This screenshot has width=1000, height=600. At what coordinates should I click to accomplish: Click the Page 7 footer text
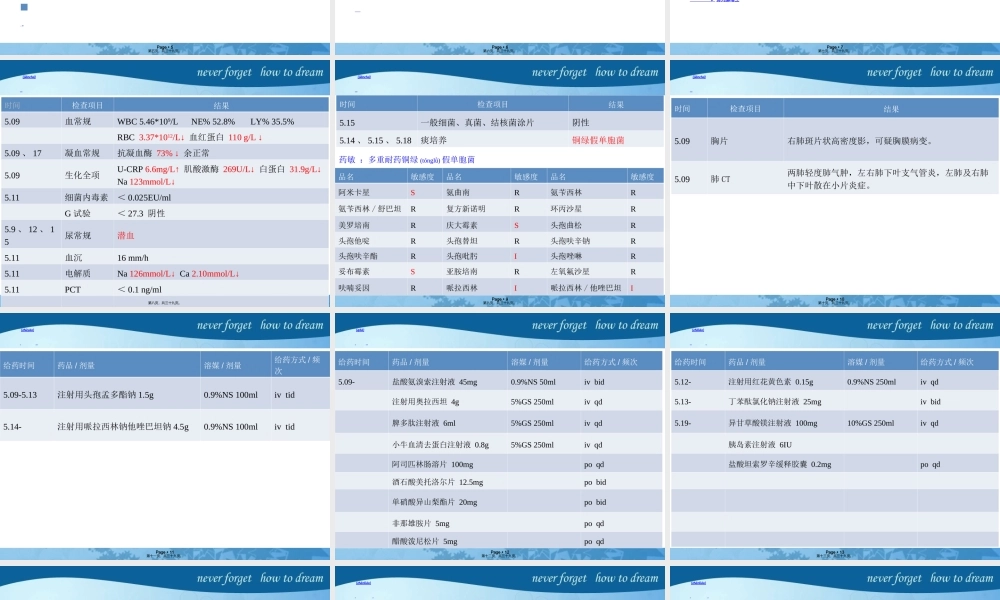click(x=836, y=47)
